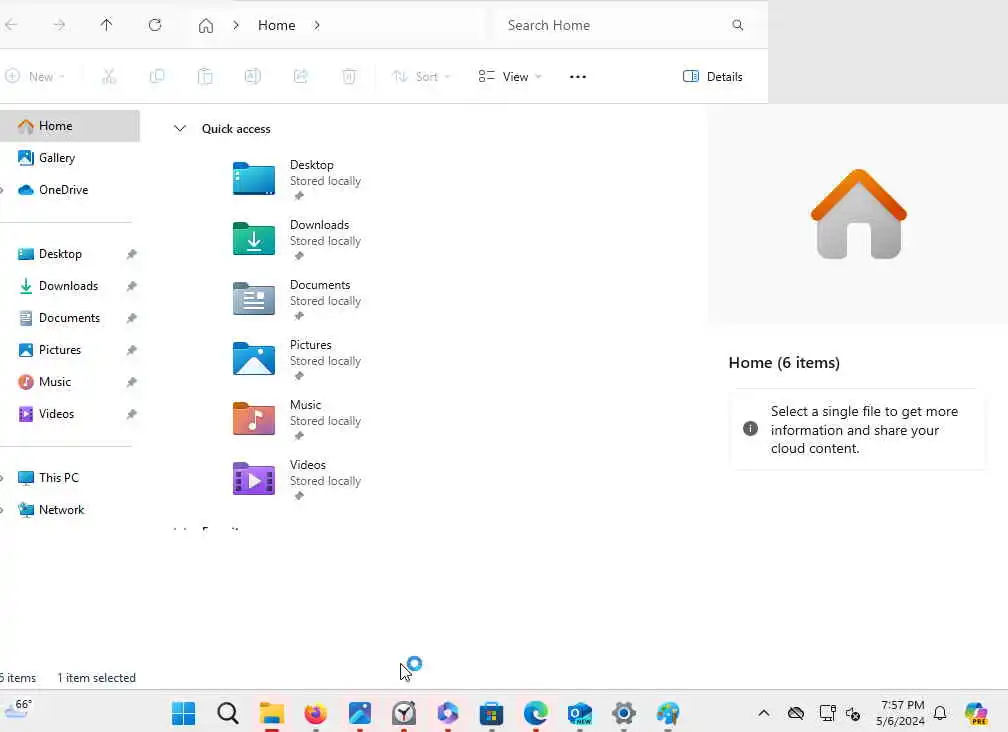Unpin Pictures from the navigation pane
This screenshot has height=732, width=1008.
[x=131, y=350]
